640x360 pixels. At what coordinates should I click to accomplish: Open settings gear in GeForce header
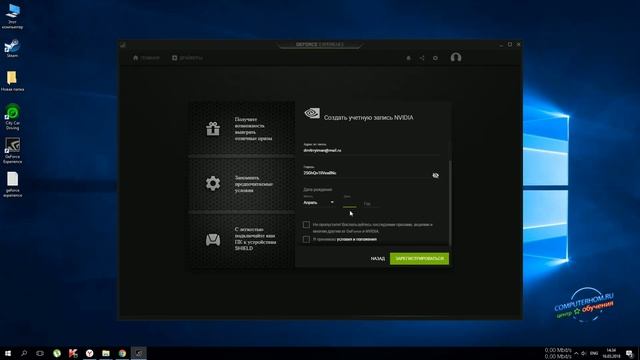click(x=435, y=58)
